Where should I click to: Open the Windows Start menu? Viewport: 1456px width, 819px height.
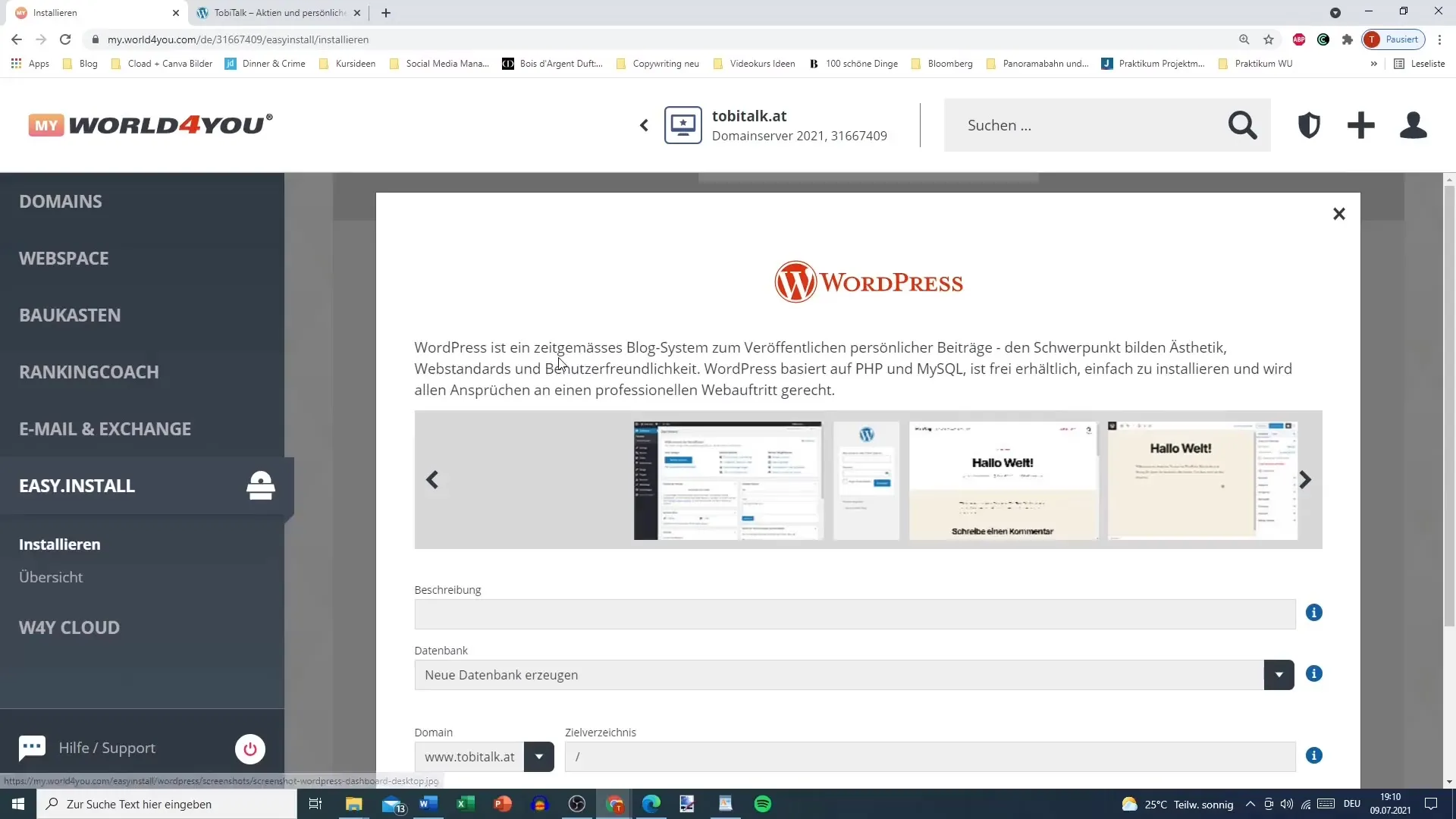18,804
